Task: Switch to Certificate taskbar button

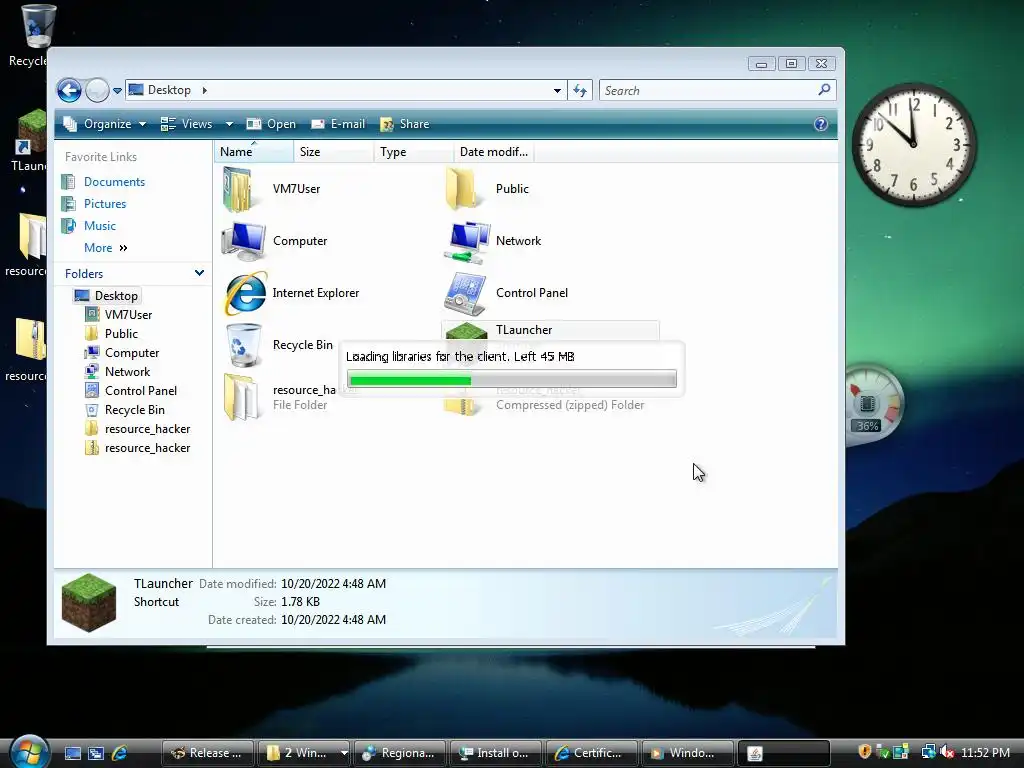Action: pyautogui.click(x=592, y=753)
